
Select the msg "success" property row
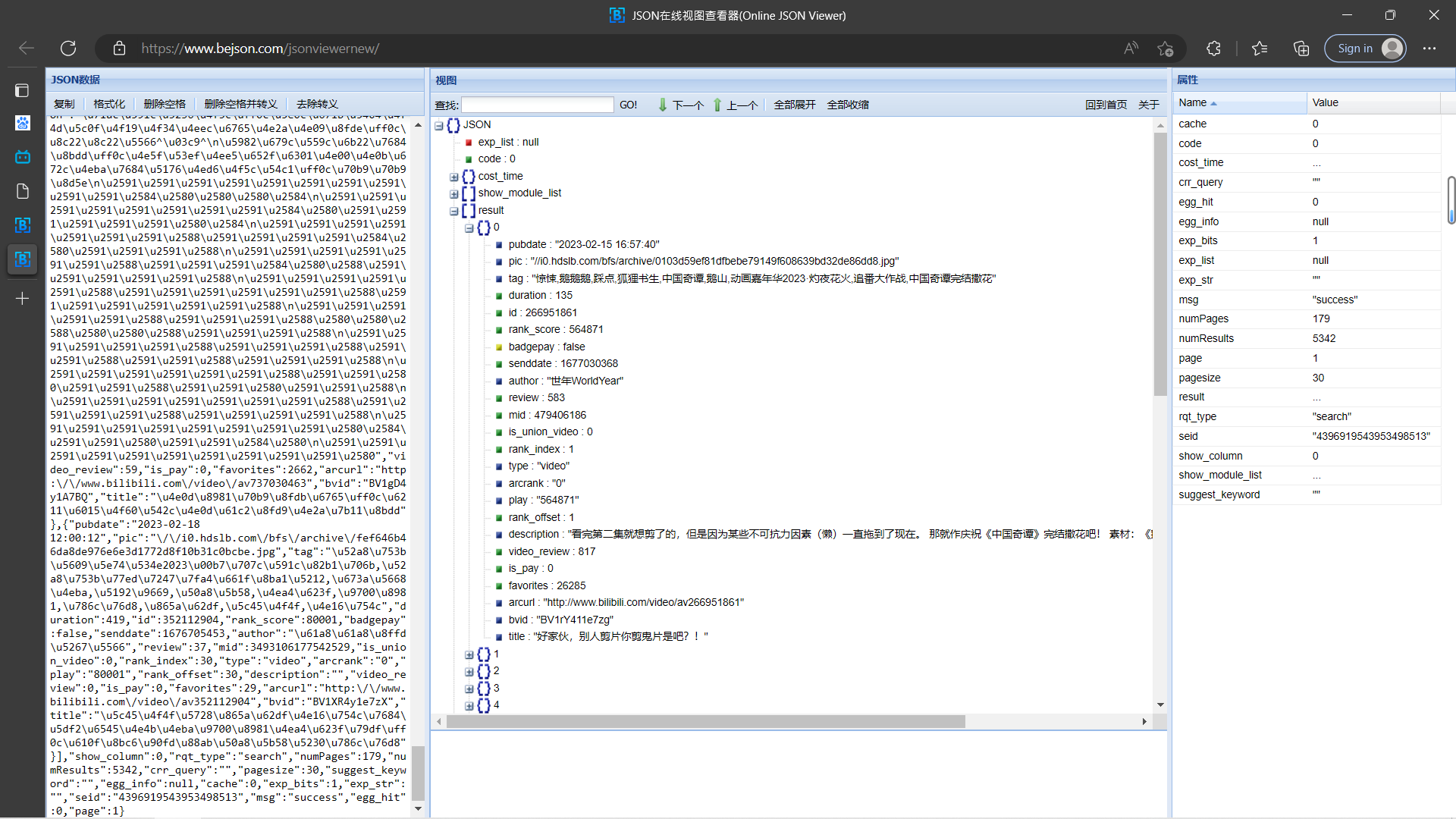click(x=1307, y=300)
